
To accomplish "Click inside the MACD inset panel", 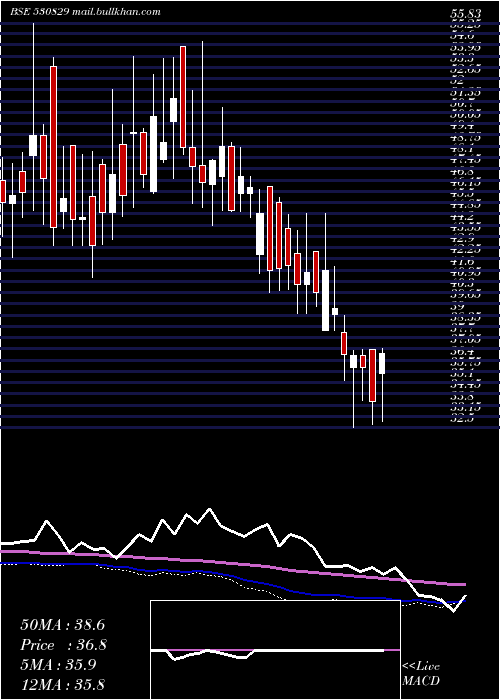I will pyautogui.click(x=275, y=650).
